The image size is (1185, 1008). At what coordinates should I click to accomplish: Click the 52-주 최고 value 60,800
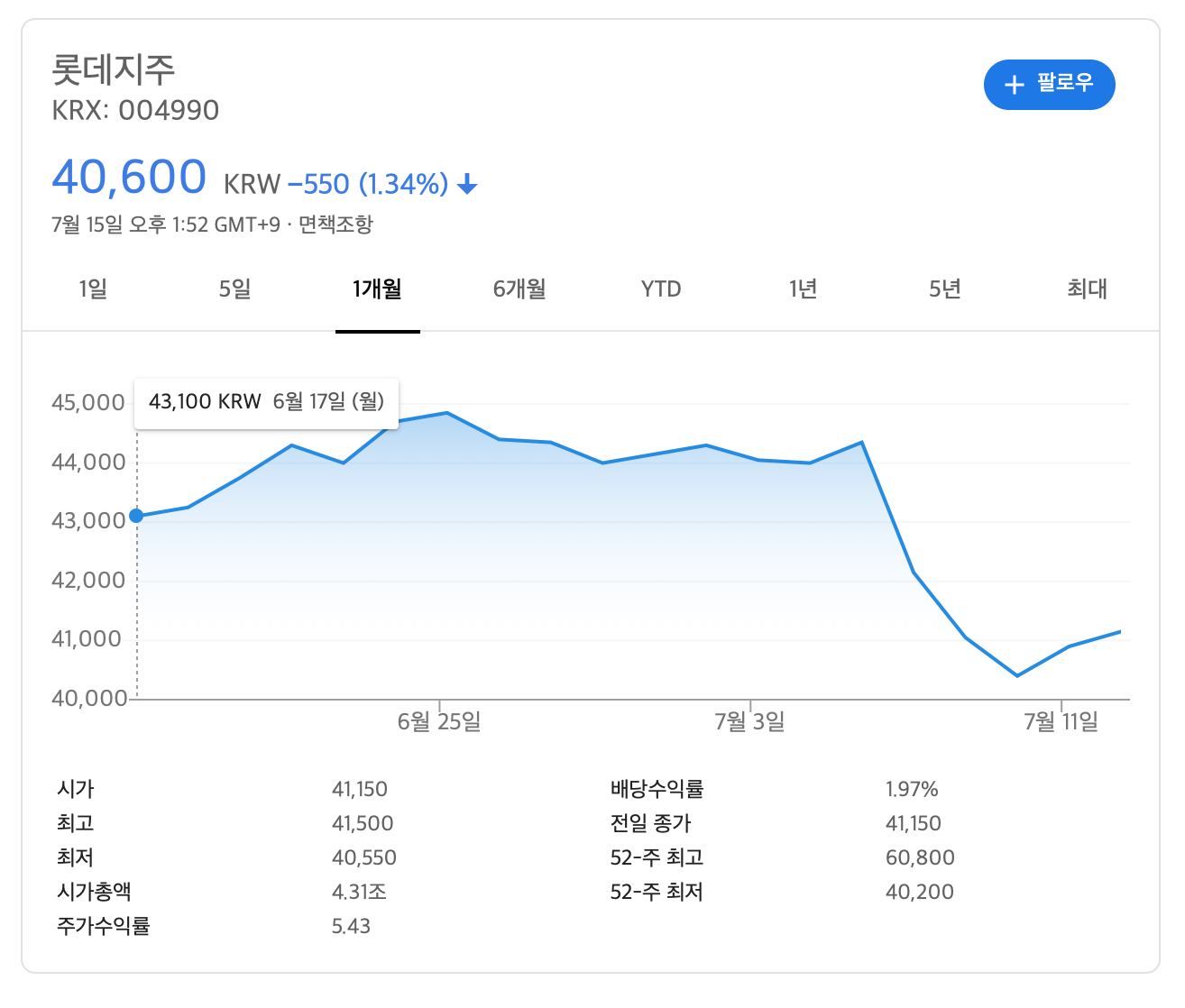(920, 857)
